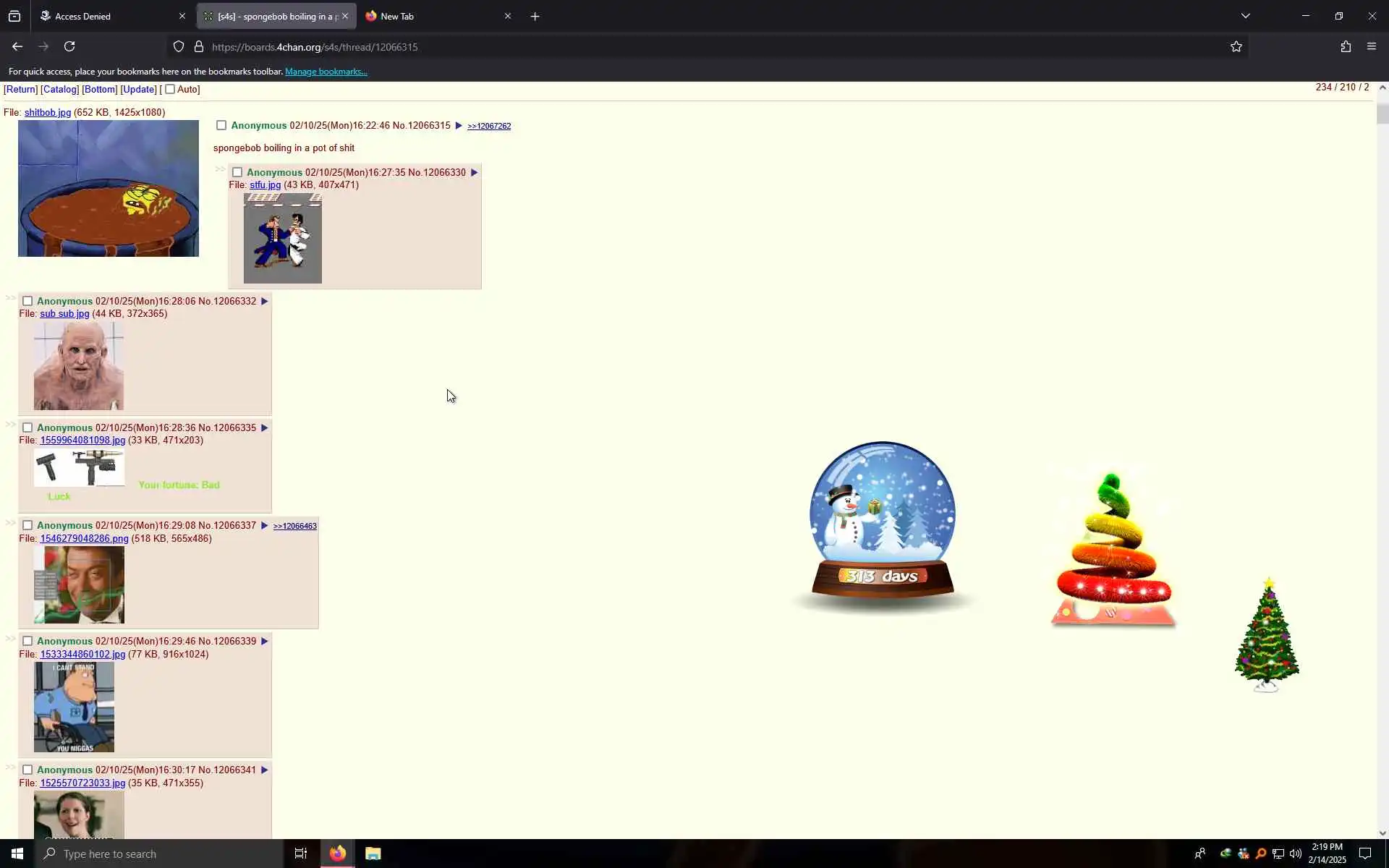Viewport: 1389px width, 868px height.
Task: Click the Catalog link
Action: click(59, 89)
